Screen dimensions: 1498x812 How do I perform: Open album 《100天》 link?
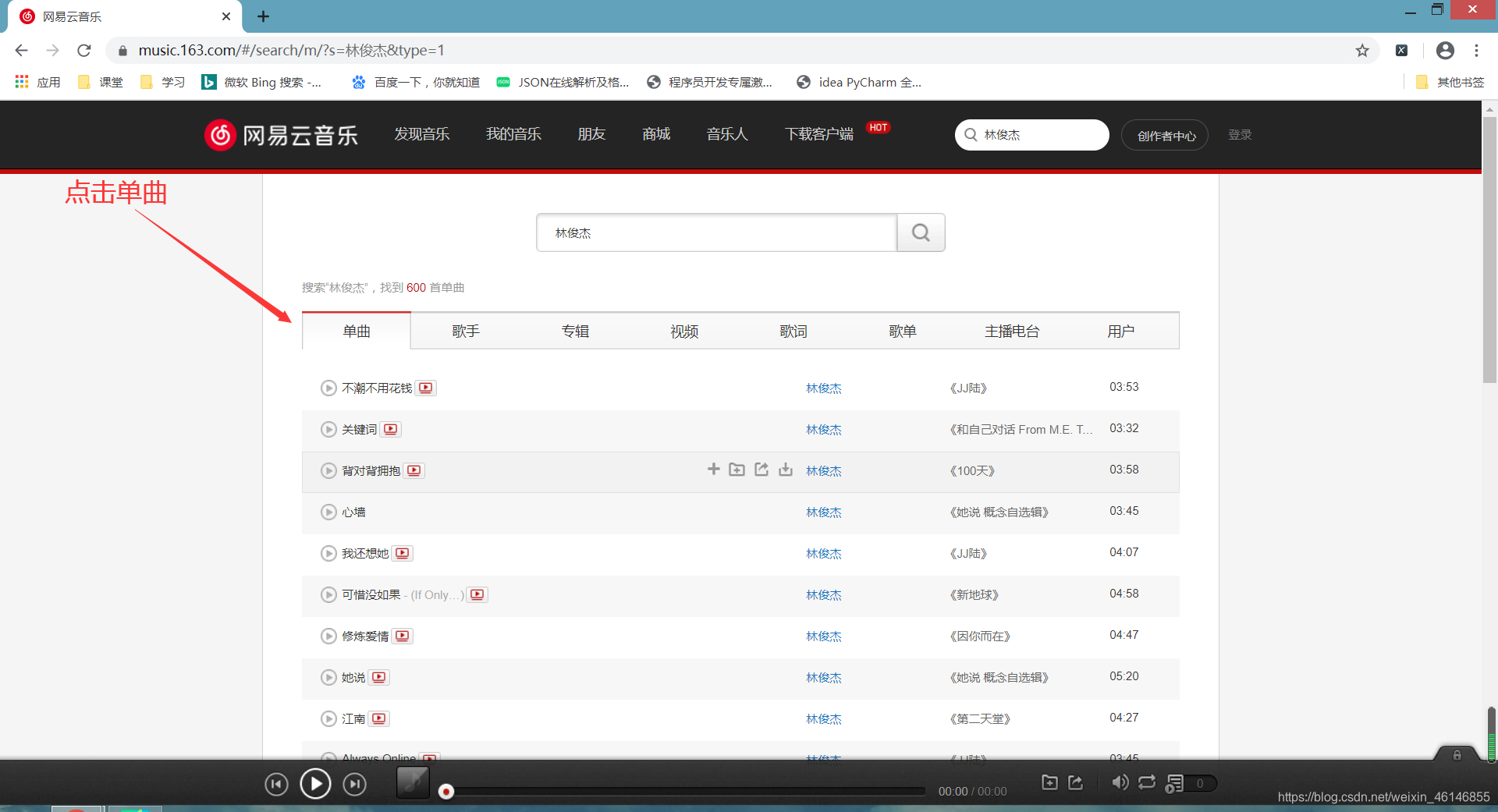click(972, 470)
